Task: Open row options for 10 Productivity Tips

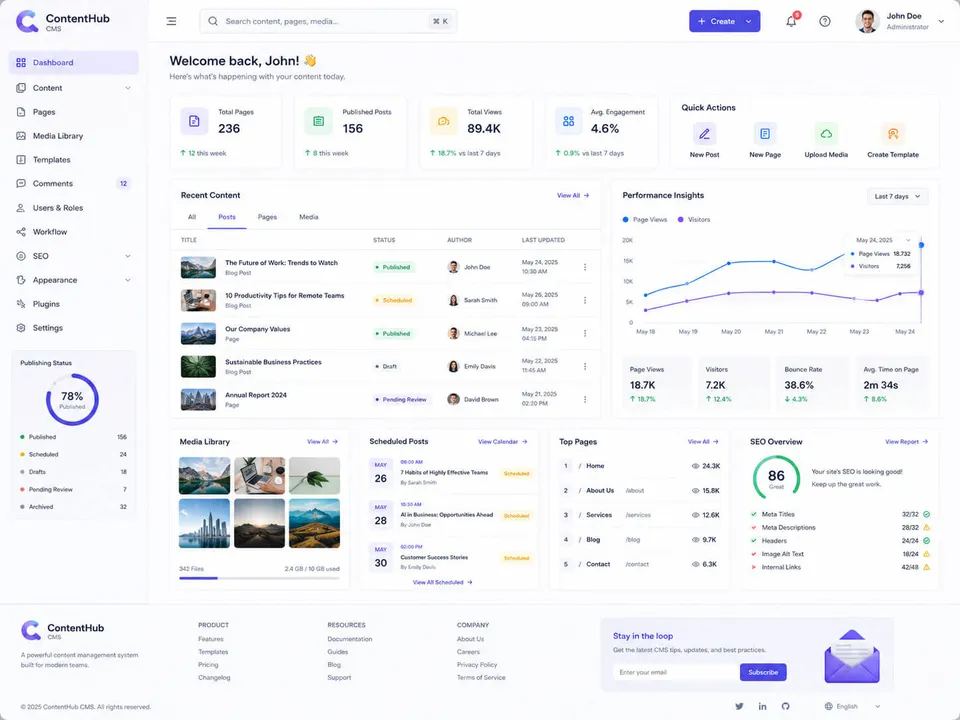Action: click(x=585, y=300)
